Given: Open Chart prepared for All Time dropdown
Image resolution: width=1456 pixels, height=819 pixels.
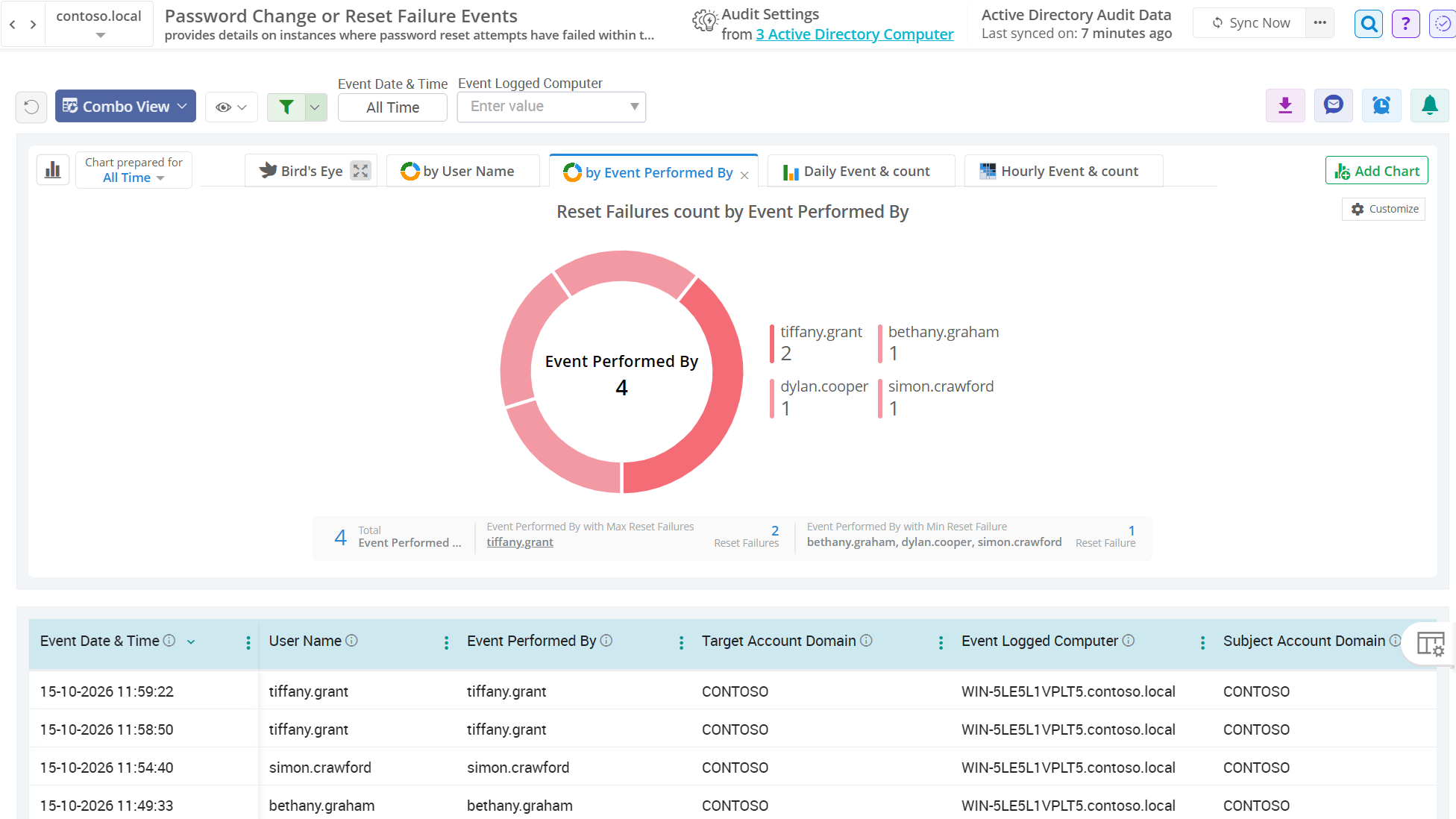Looking at the screenshot, I should click(134, 170).
